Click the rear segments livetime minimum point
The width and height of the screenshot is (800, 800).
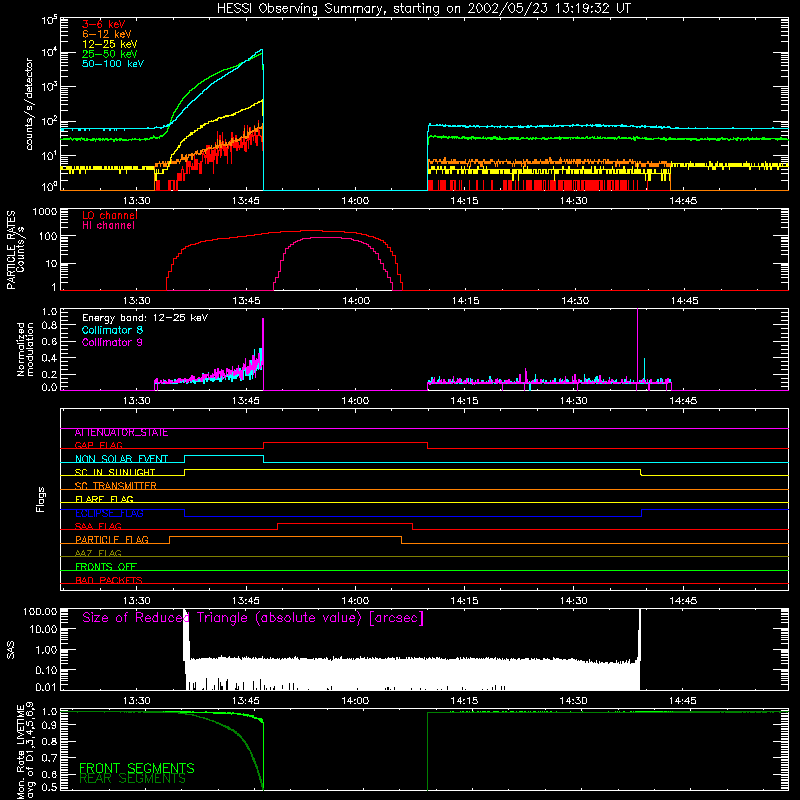(263, 789)
